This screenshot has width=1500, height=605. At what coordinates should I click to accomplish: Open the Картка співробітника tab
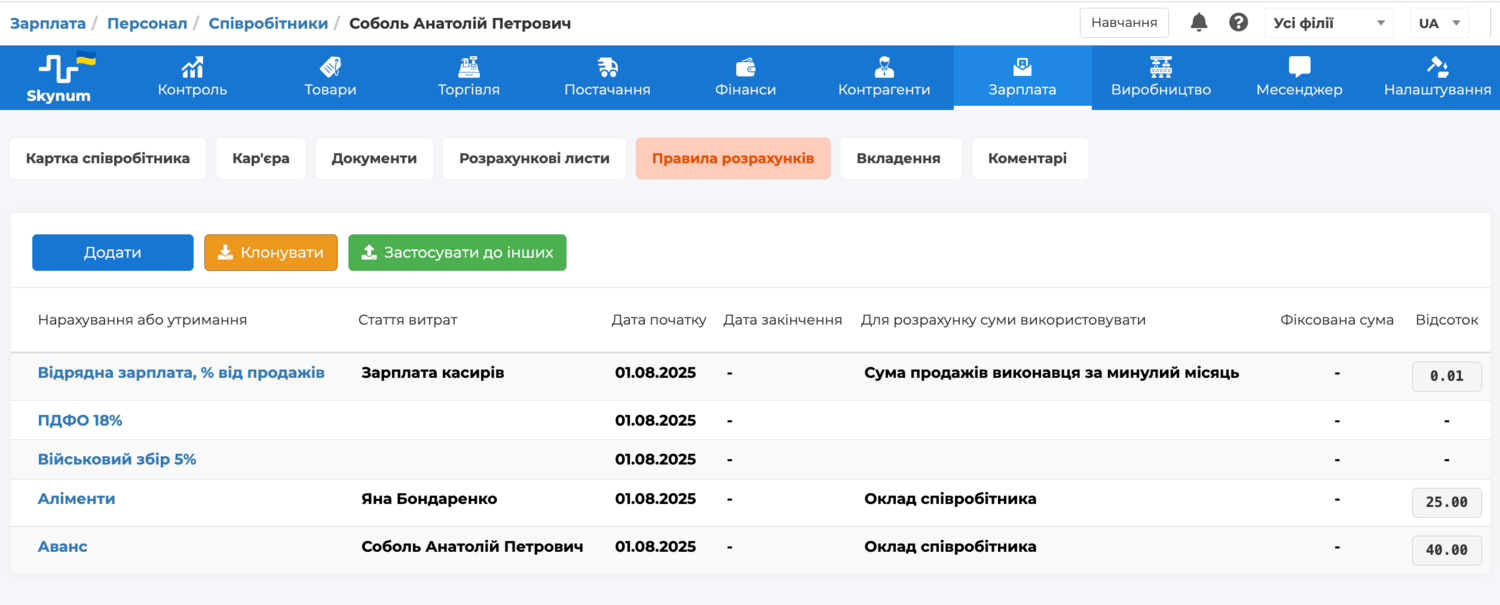click(108, 158)
